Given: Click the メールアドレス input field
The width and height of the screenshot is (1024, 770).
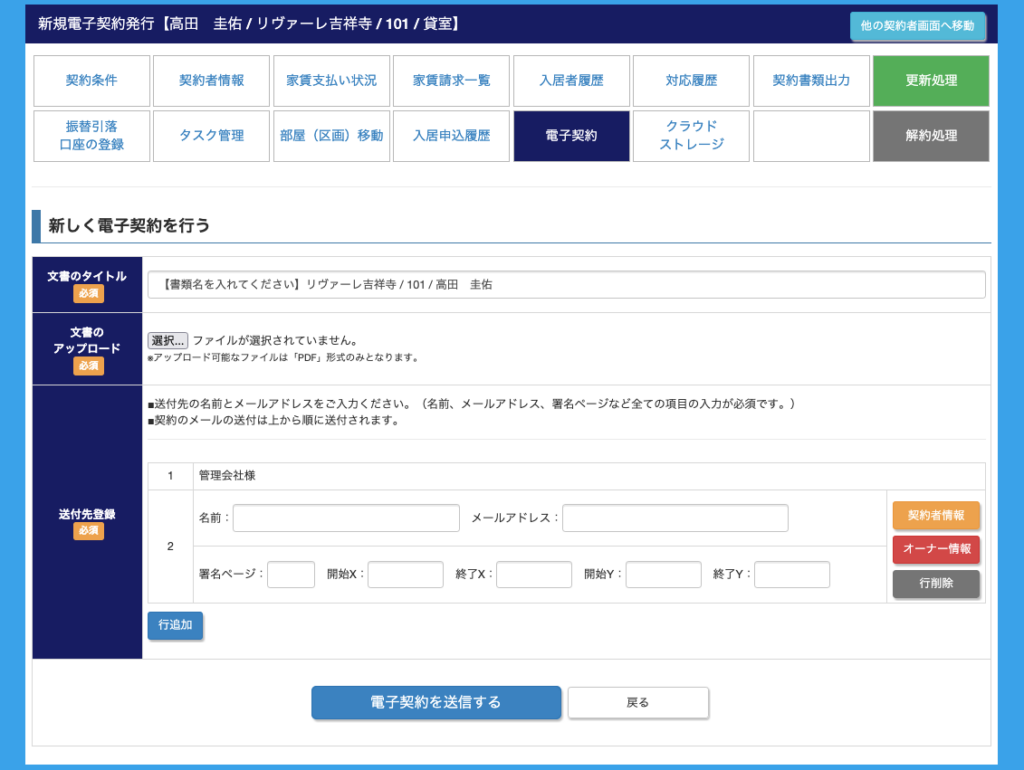Looking at the screenshot, I should (x=675, y=518).
